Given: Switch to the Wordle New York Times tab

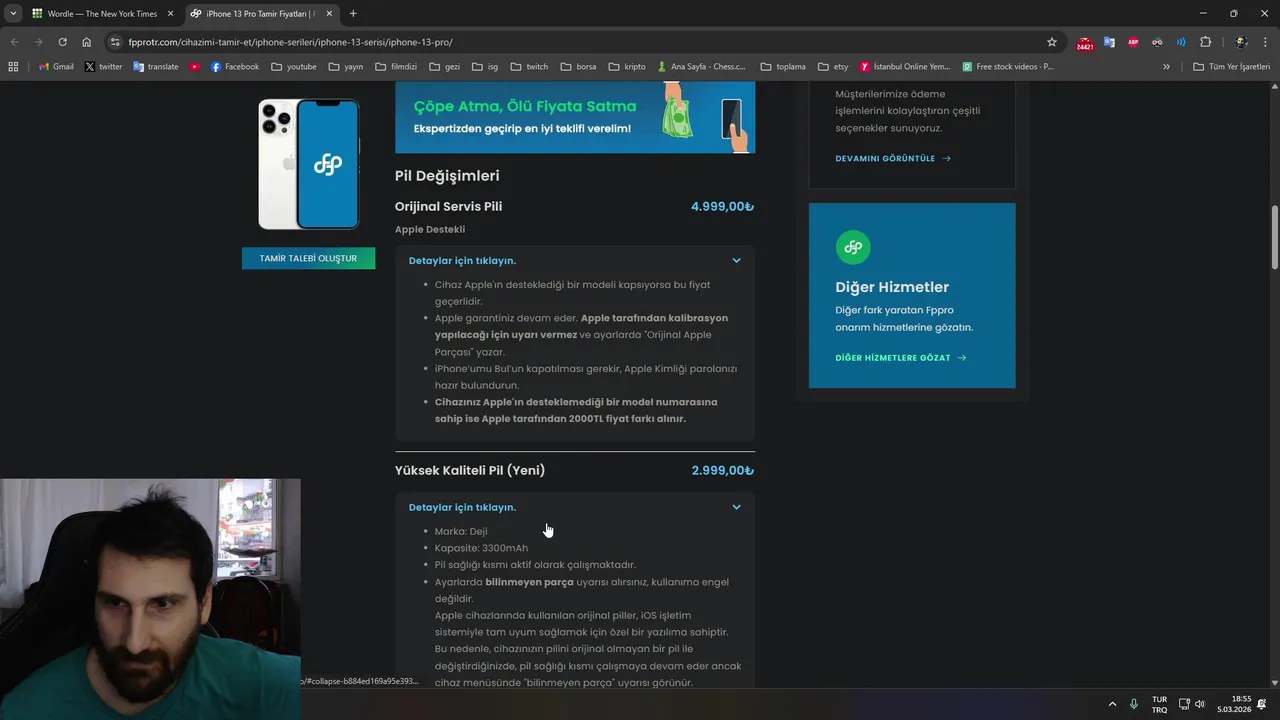Looking at the screenshot, I should click(x=102, y=14).
